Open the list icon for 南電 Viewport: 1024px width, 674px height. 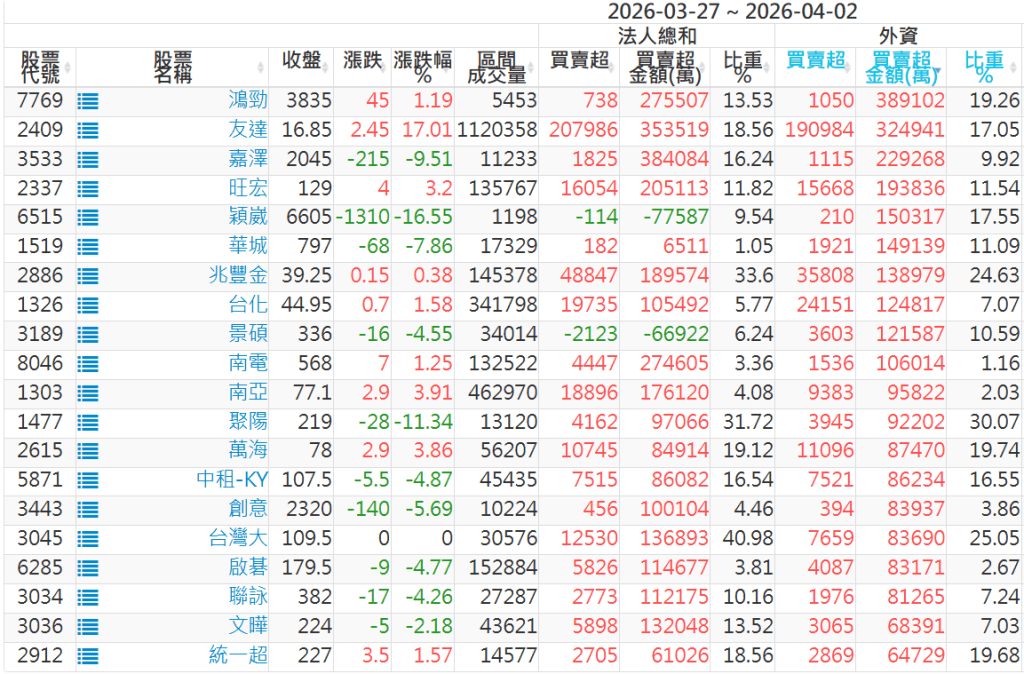click(x=87, y=363)
